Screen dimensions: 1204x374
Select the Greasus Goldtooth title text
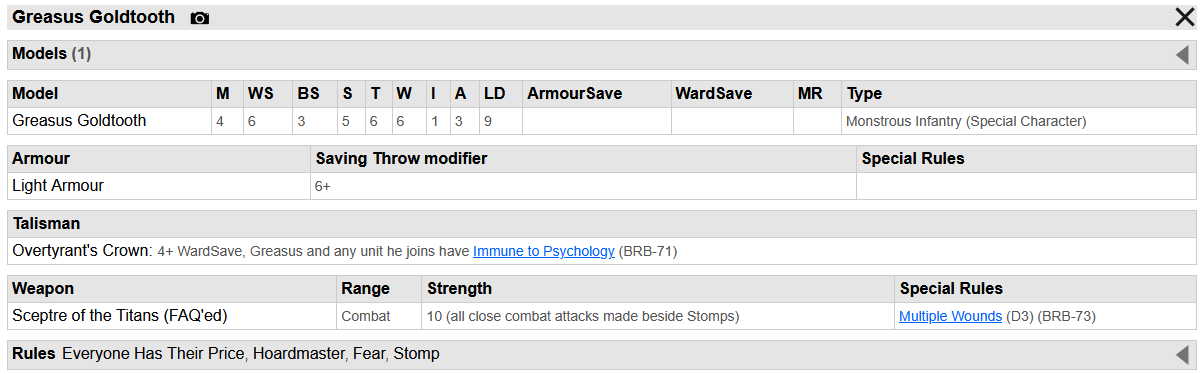pyautogui.click(x=93, y=17)
